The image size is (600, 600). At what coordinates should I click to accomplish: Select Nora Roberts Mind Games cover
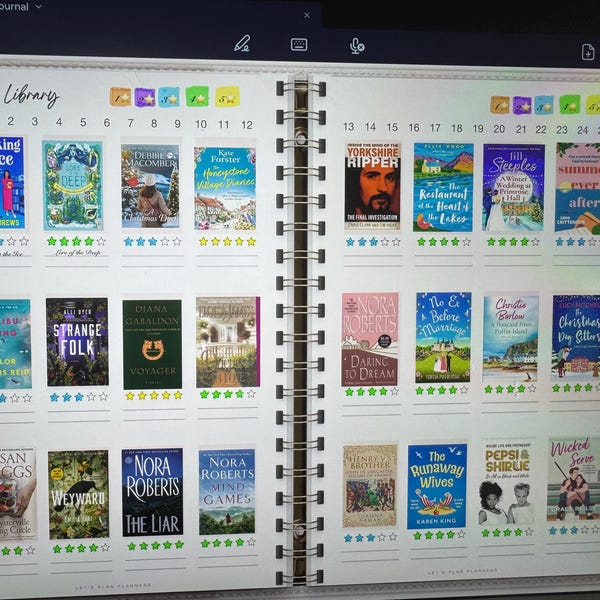[227, 492]
